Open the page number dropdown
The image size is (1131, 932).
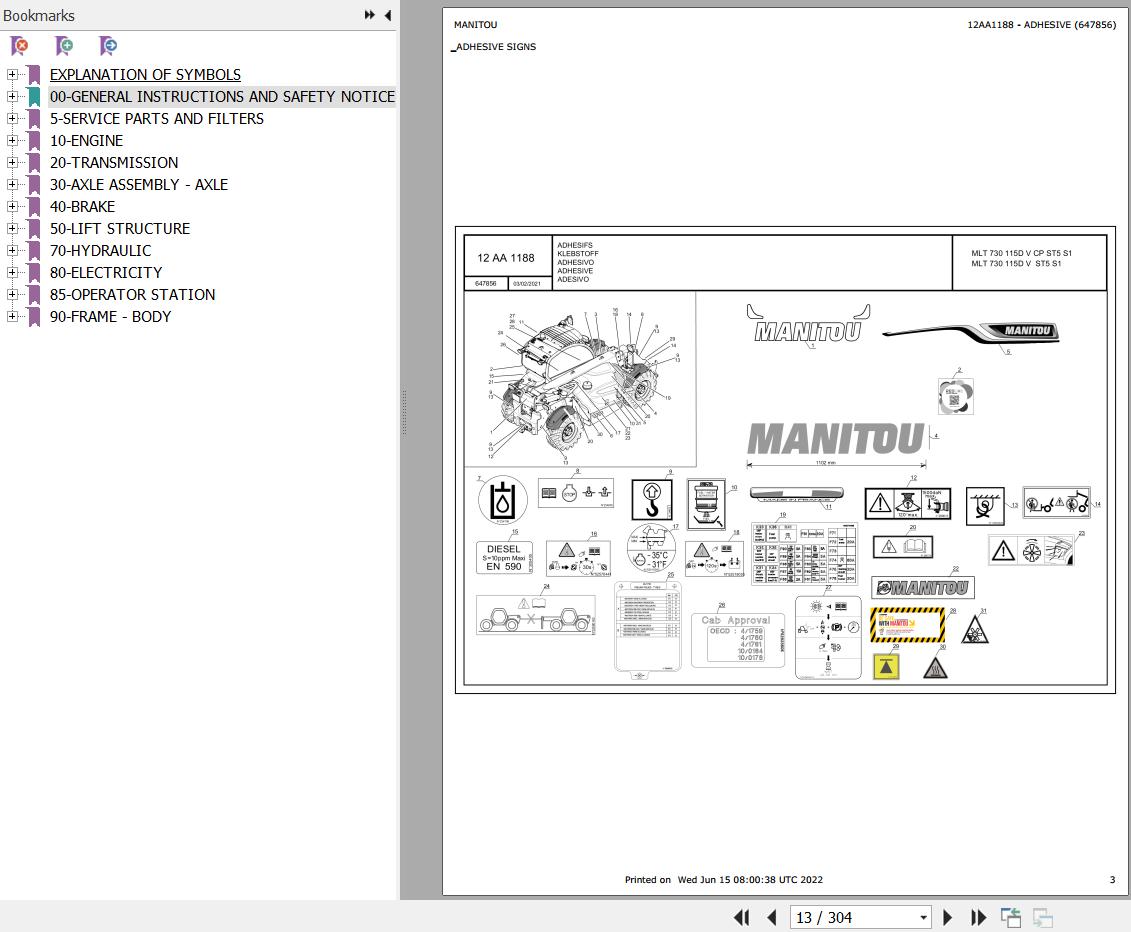coord(925,917)
